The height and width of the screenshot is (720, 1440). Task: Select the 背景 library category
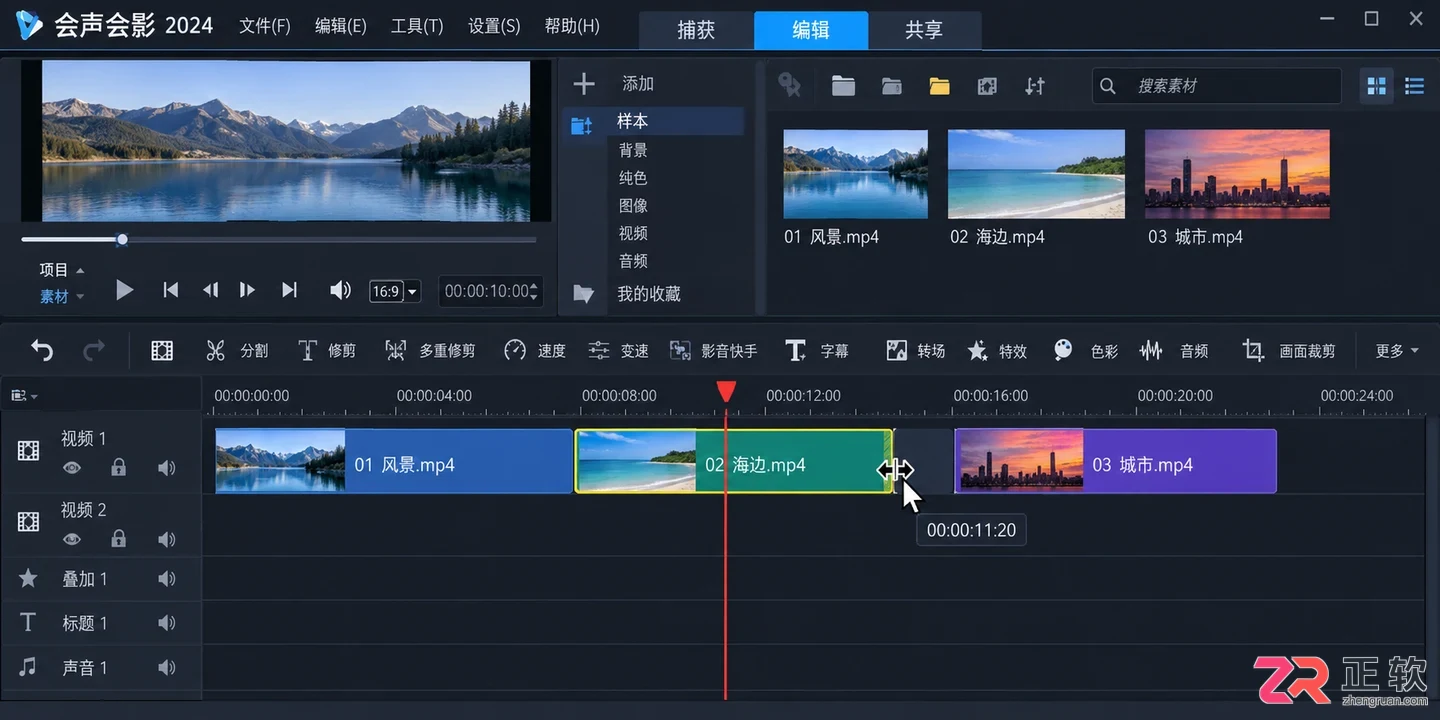[x=633, y=150]
